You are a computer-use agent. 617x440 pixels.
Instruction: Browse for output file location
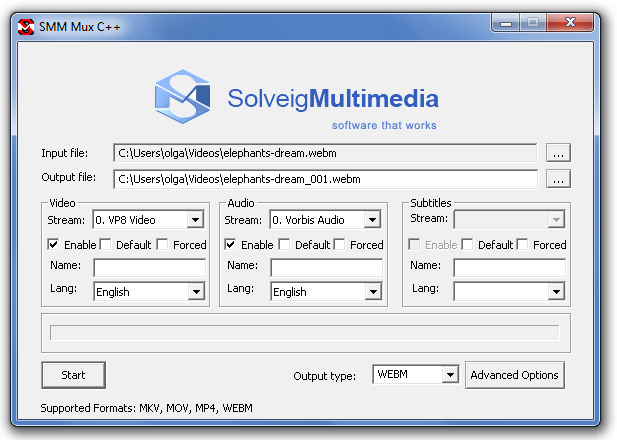(x=558, y=179)
